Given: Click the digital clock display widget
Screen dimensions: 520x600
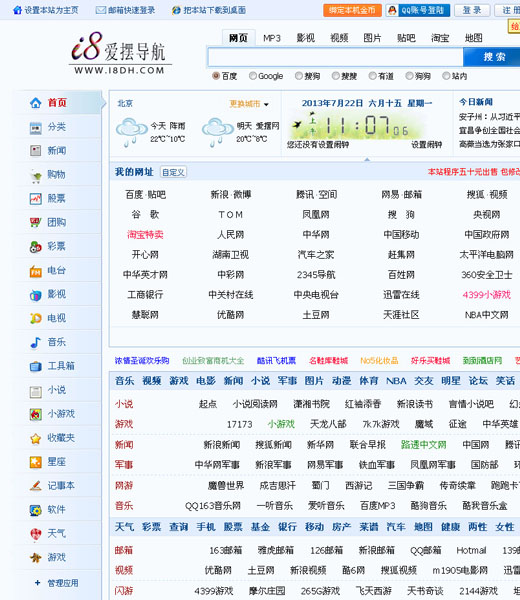Looking at the screenshot, I should point(358,125).
